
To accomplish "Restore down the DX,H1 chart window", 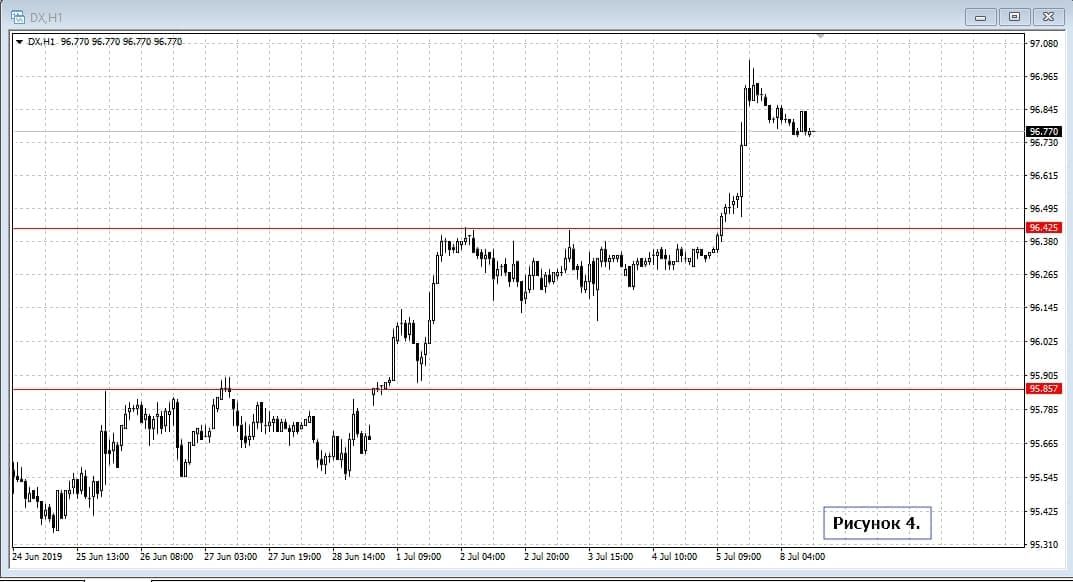I will pos(1014,17).
